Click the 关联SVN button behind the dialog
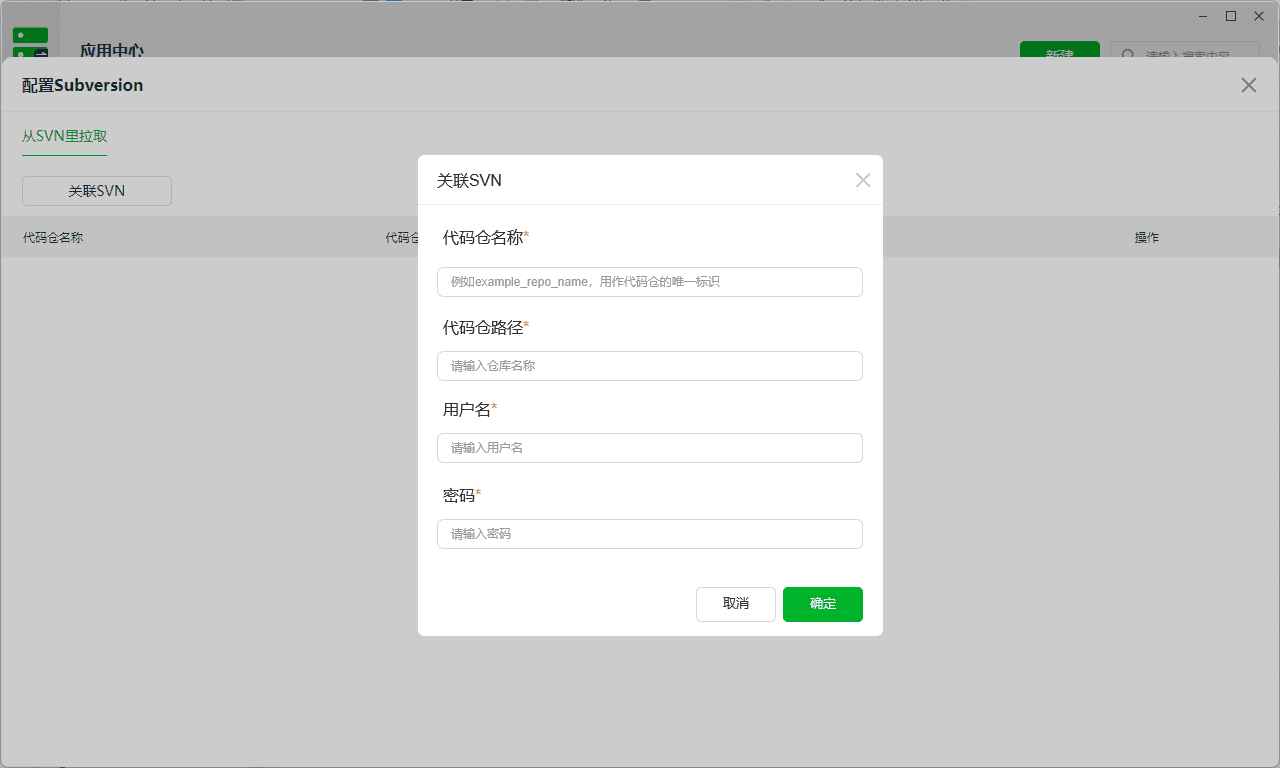The width and height of the screenshot is (1280, 768). coord(97,191)
